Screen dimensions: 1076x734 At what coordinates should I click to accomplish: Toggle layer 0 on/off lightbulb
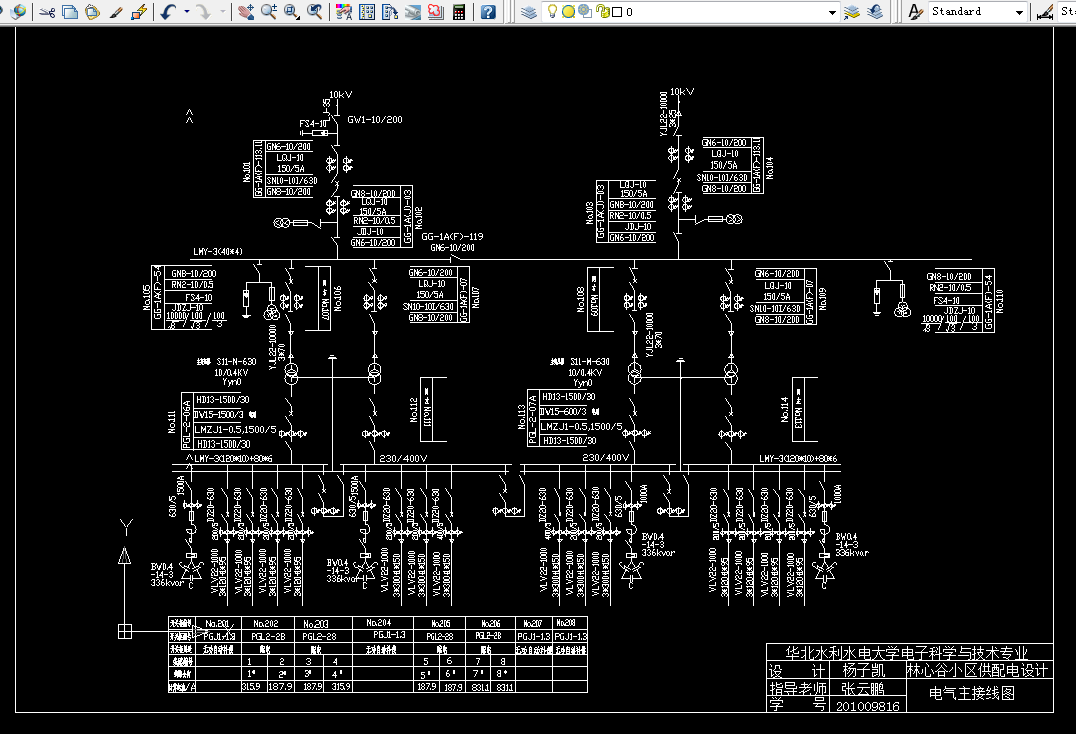(x=552, y=12)
